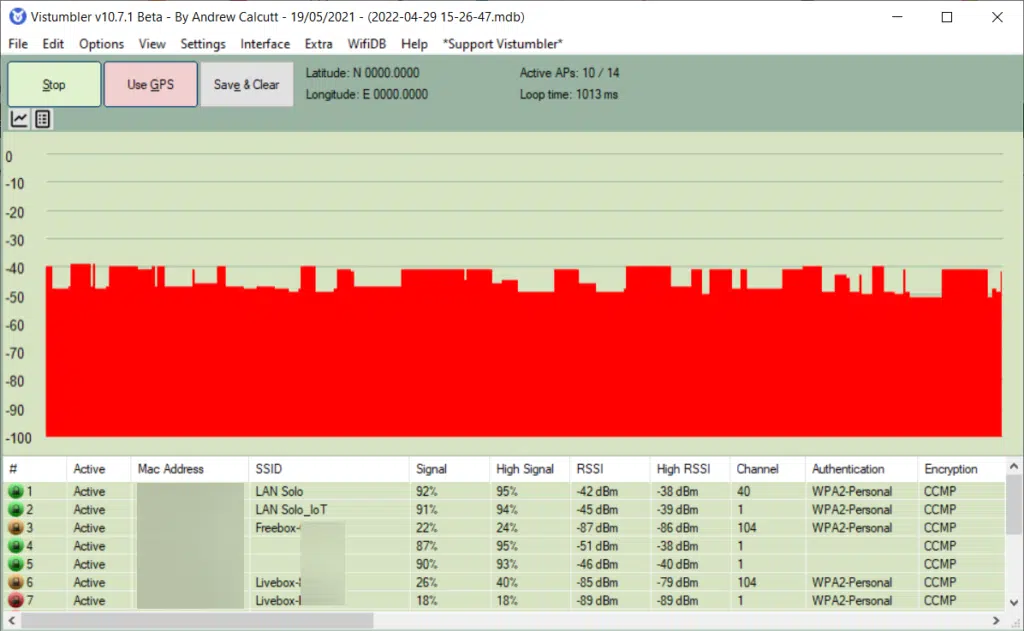Switch to the signal line graph view
The image size is (1024, 631).
(19, 120)
